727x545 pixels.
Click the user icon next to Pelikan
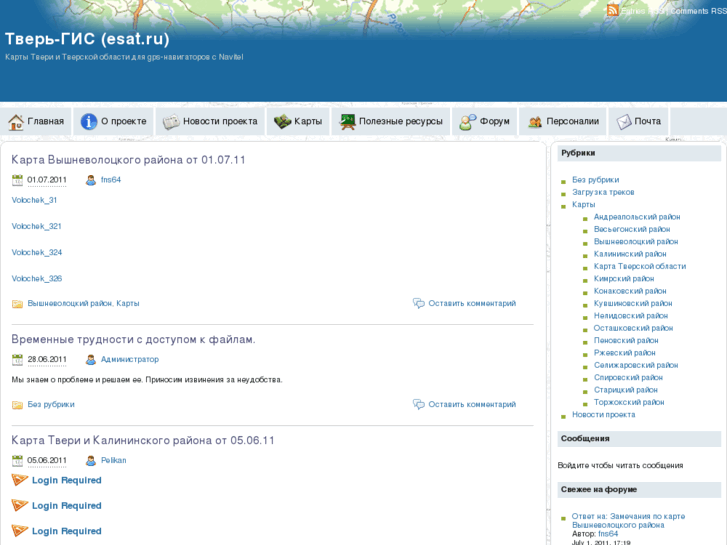tap(91, 461)
